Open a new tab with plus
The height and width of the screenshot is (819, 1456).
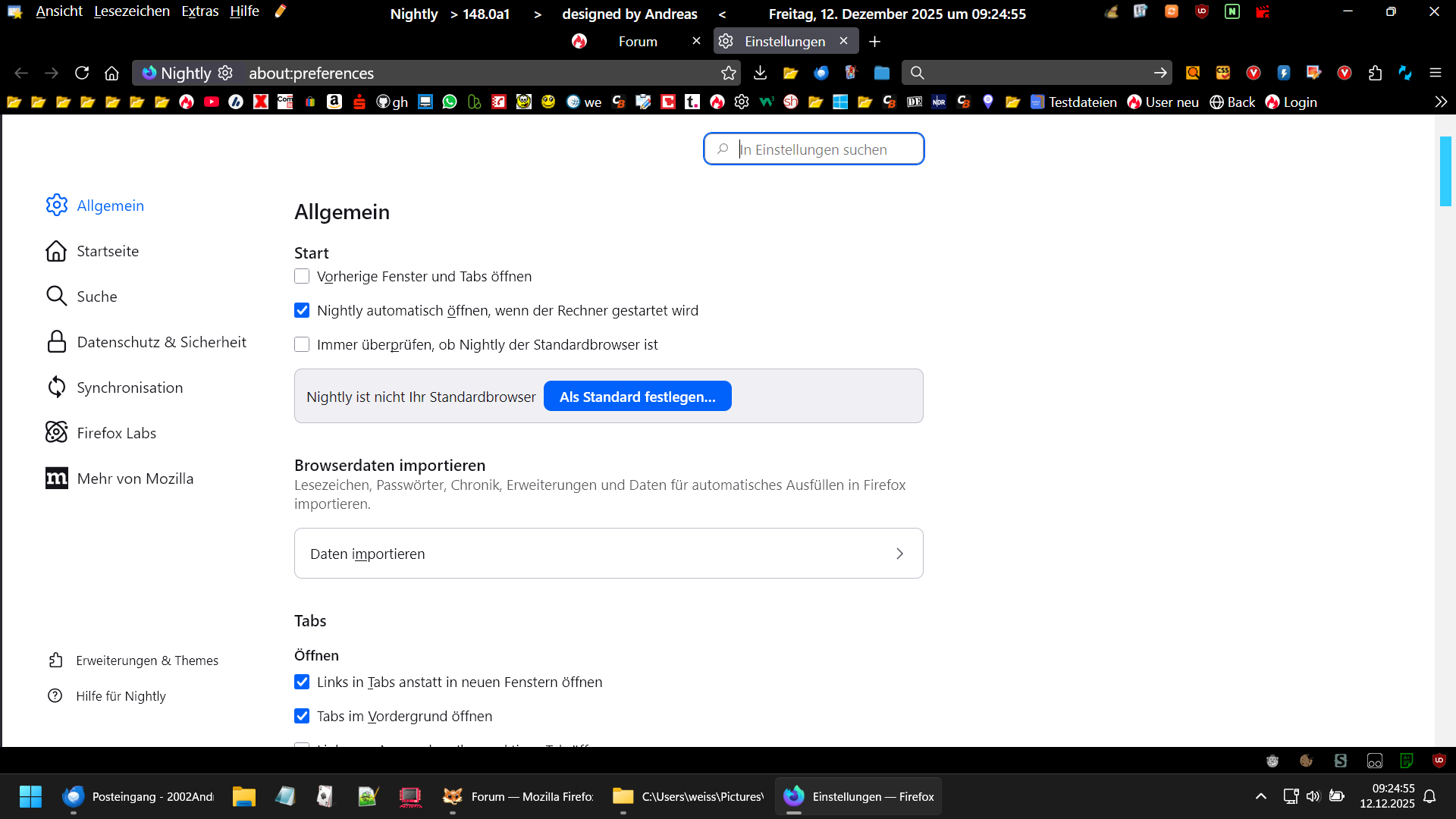pos(874,42)
